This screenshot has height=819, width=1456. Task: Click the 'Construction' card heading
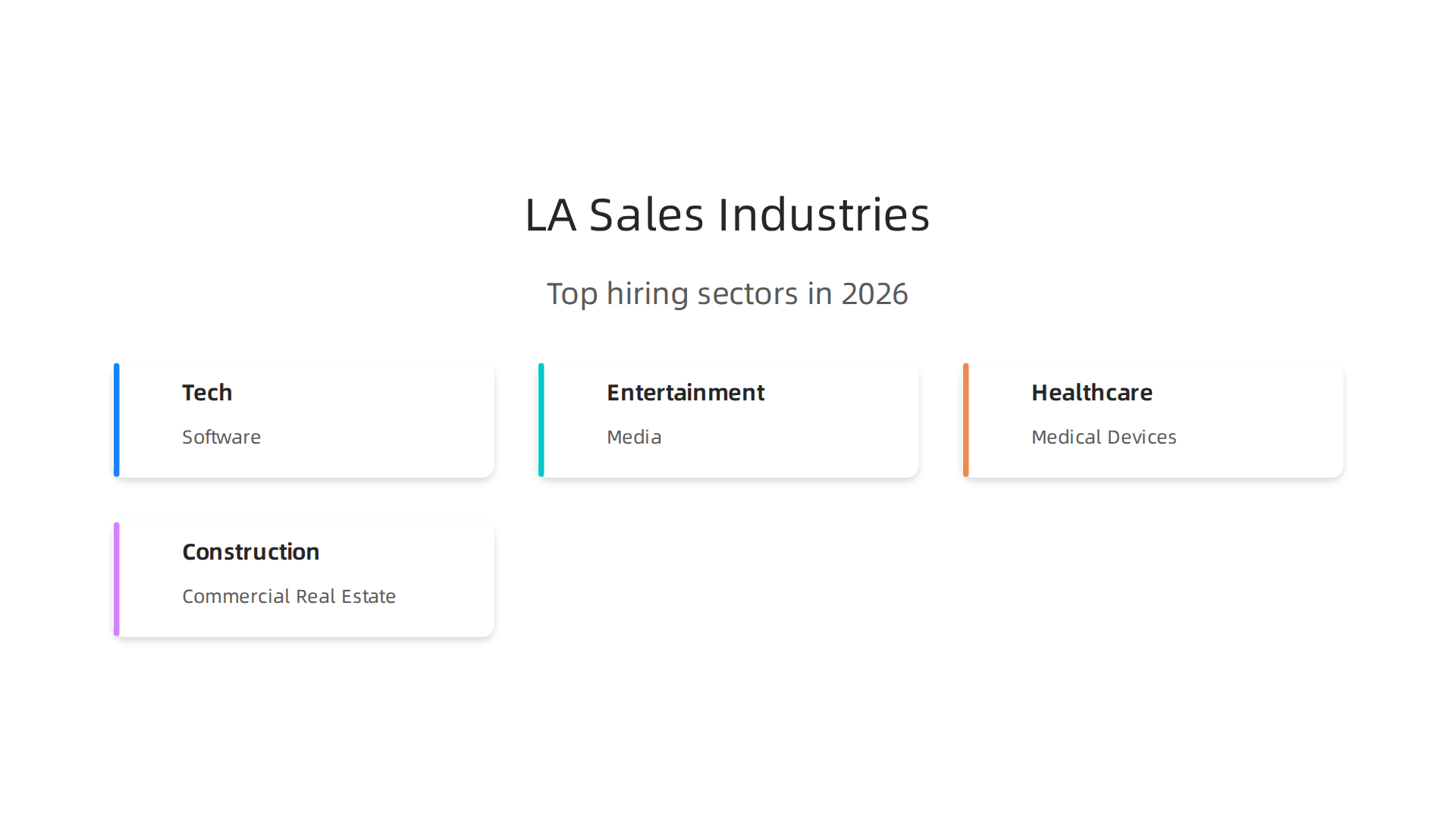(251, 552)
